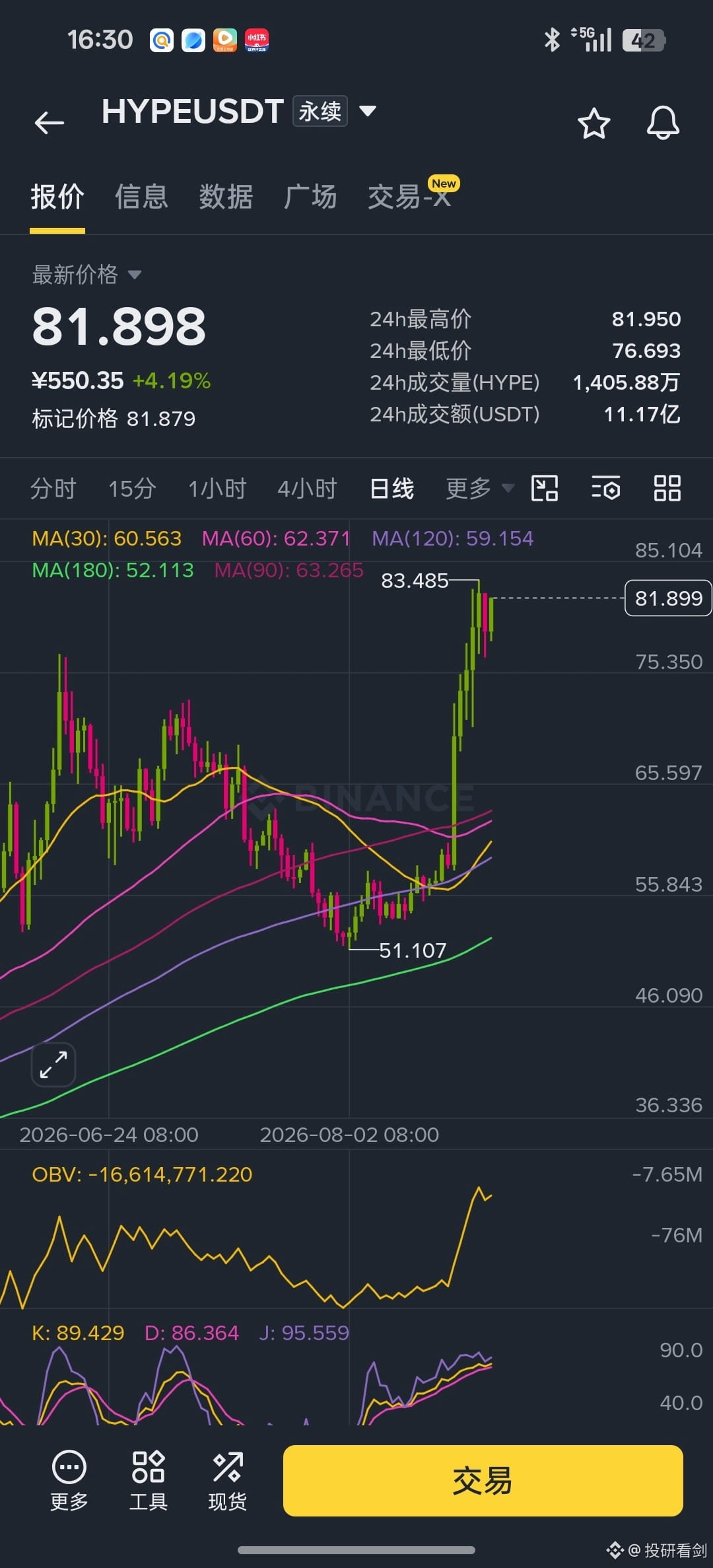Screen dimensions: 713x1568
Task: Tap the J: 95.559 KDJ label
Action: [x=304, y=1333]
